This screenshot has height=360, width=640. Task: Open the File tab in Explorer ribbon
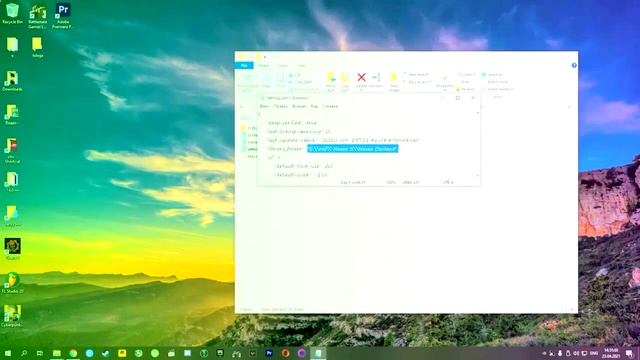244,65
